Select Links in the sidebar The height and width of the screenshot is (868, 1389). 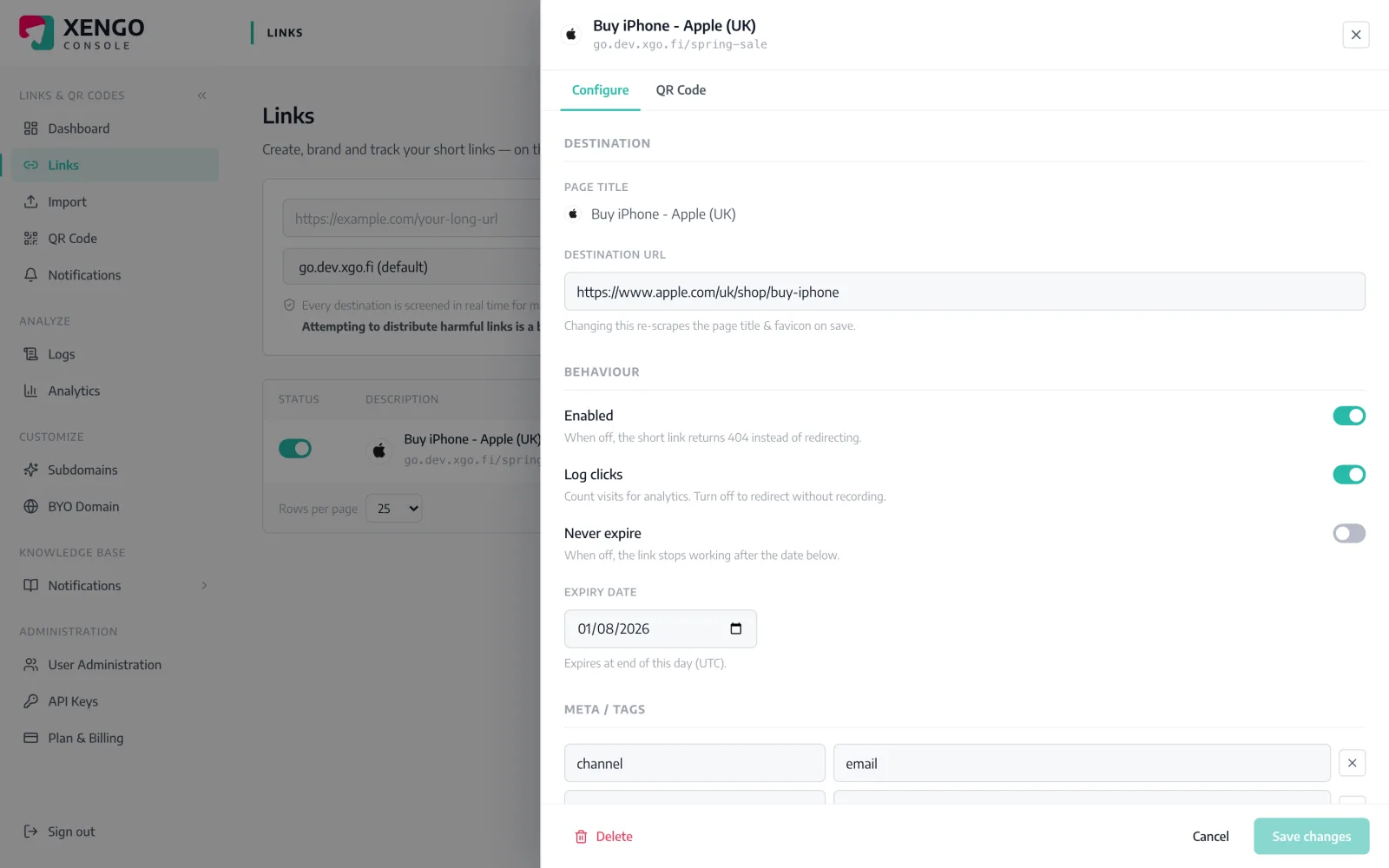[x=115, y=165]
